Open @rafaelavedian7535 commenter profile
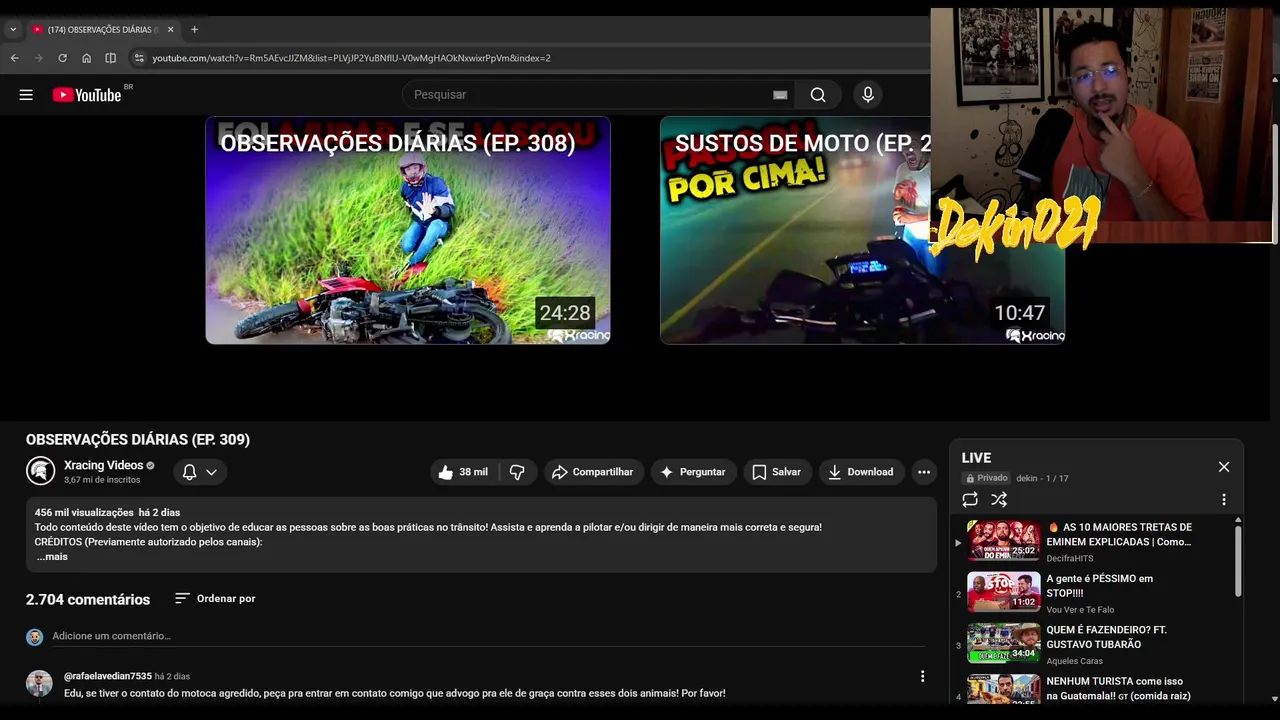The image size is (1280, 720). click(108, 676)
